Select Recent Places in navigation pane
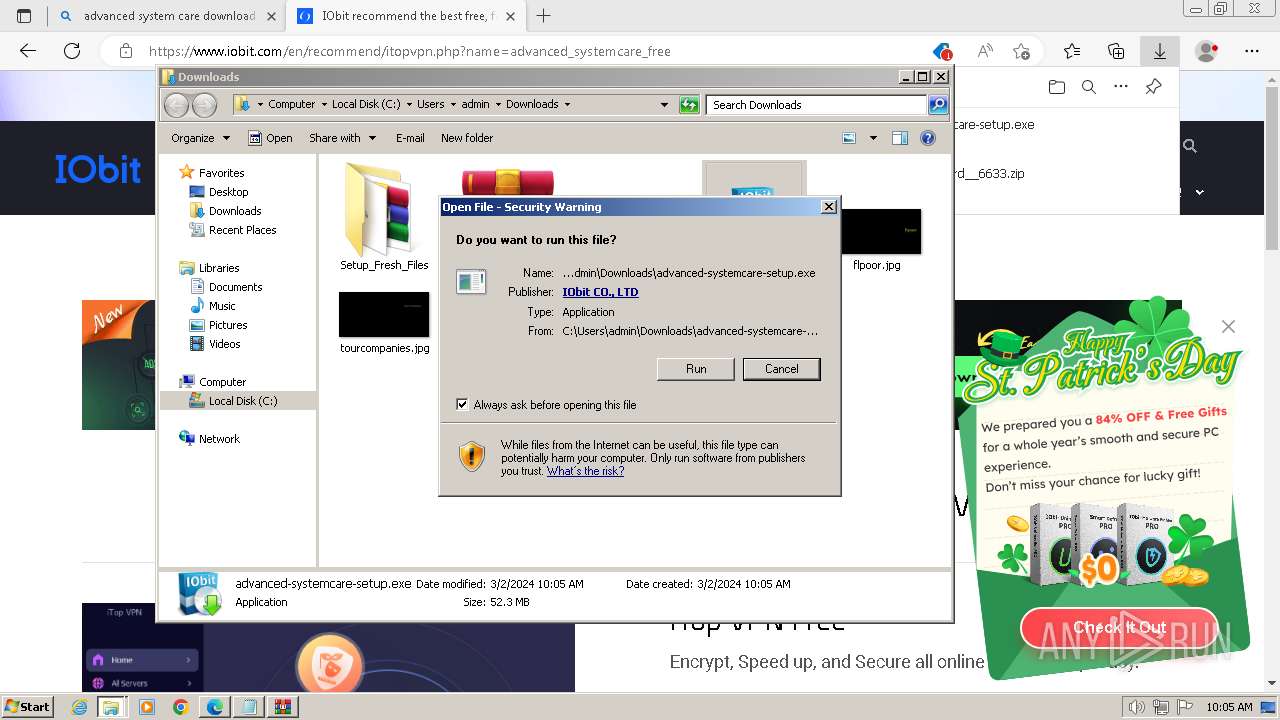 [x=242, y=230]
